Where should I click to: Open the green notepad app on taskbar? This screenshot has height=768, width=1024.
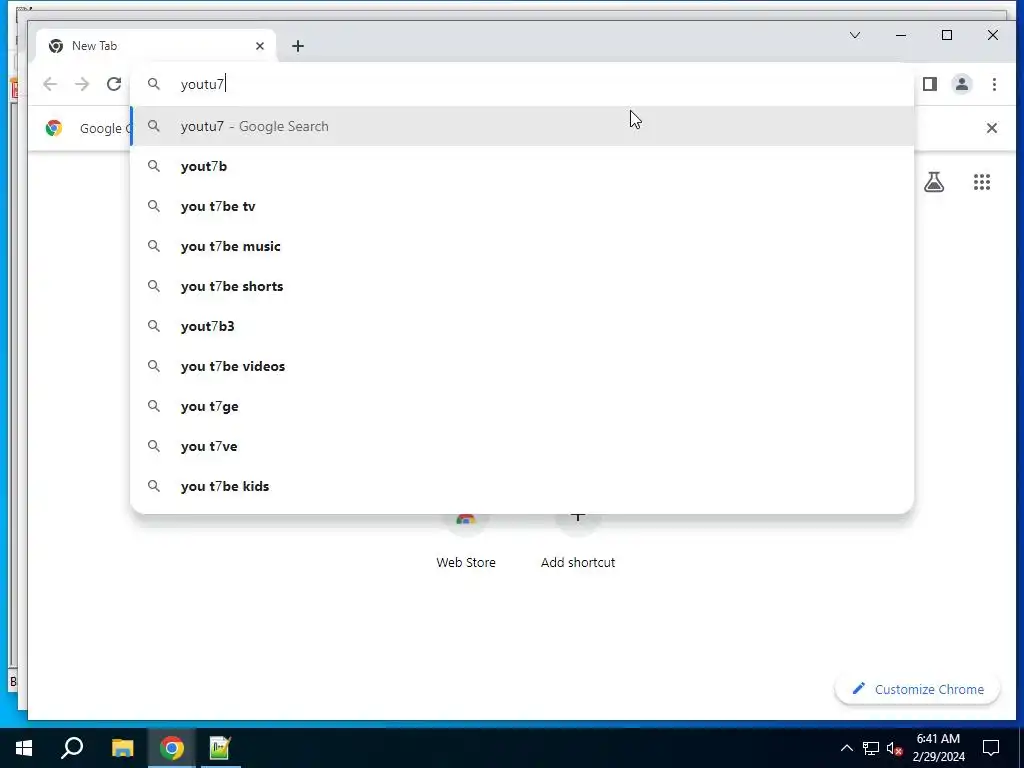[220, 748]
